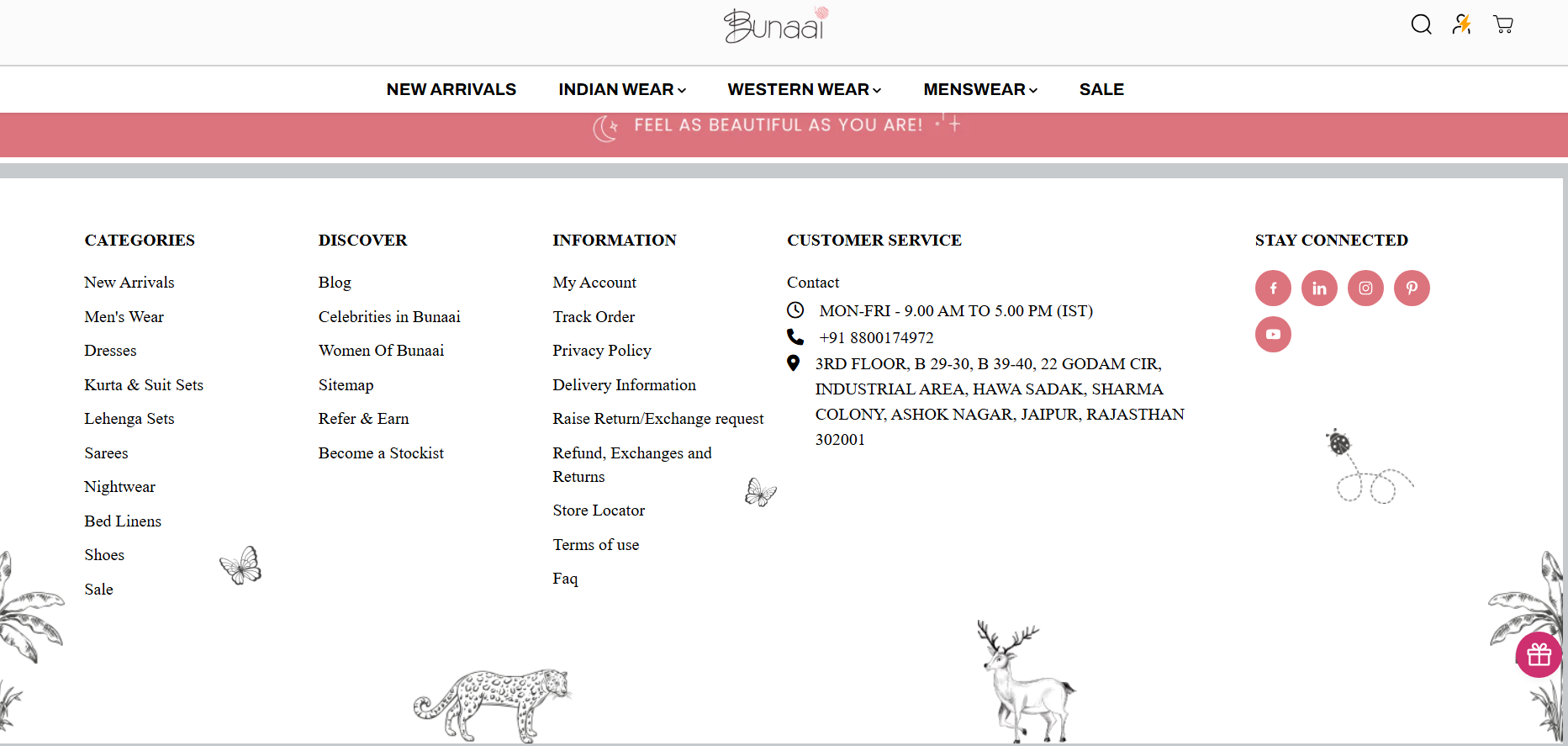Expand the Menswear menu

pos(980,89)
